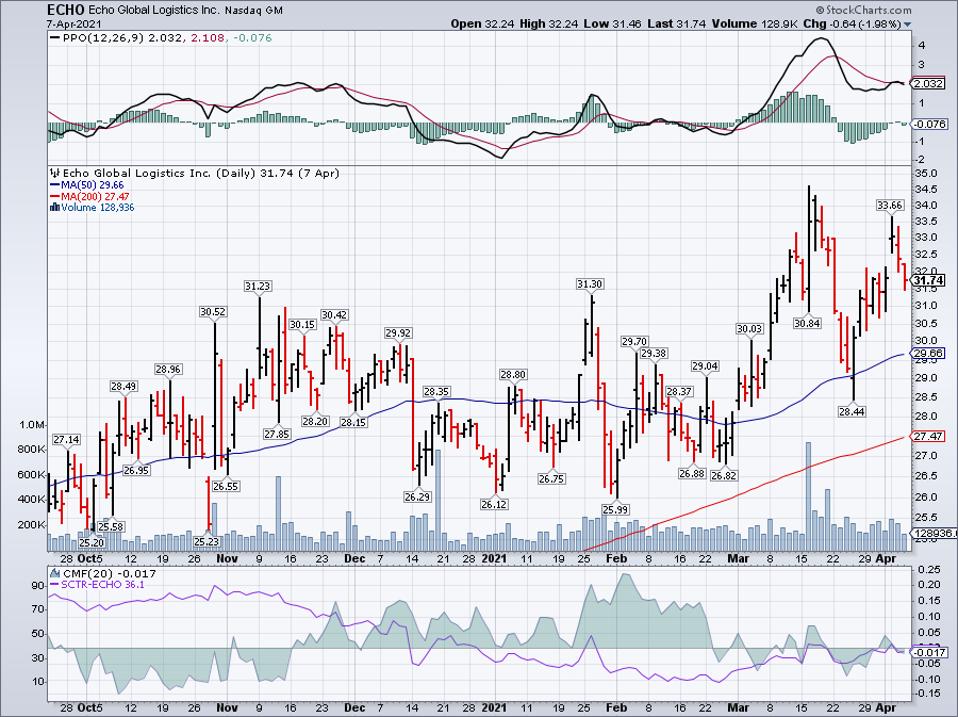Click the 30.52 high price label

(x=213, y=311)
